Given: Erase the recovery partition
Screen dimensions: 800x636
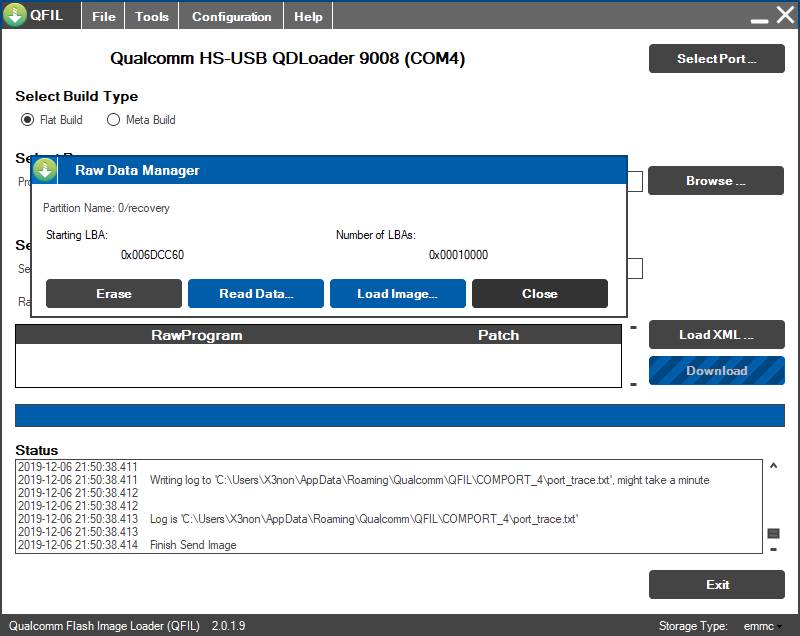Looking at the screenshot, I should [114, 294].
